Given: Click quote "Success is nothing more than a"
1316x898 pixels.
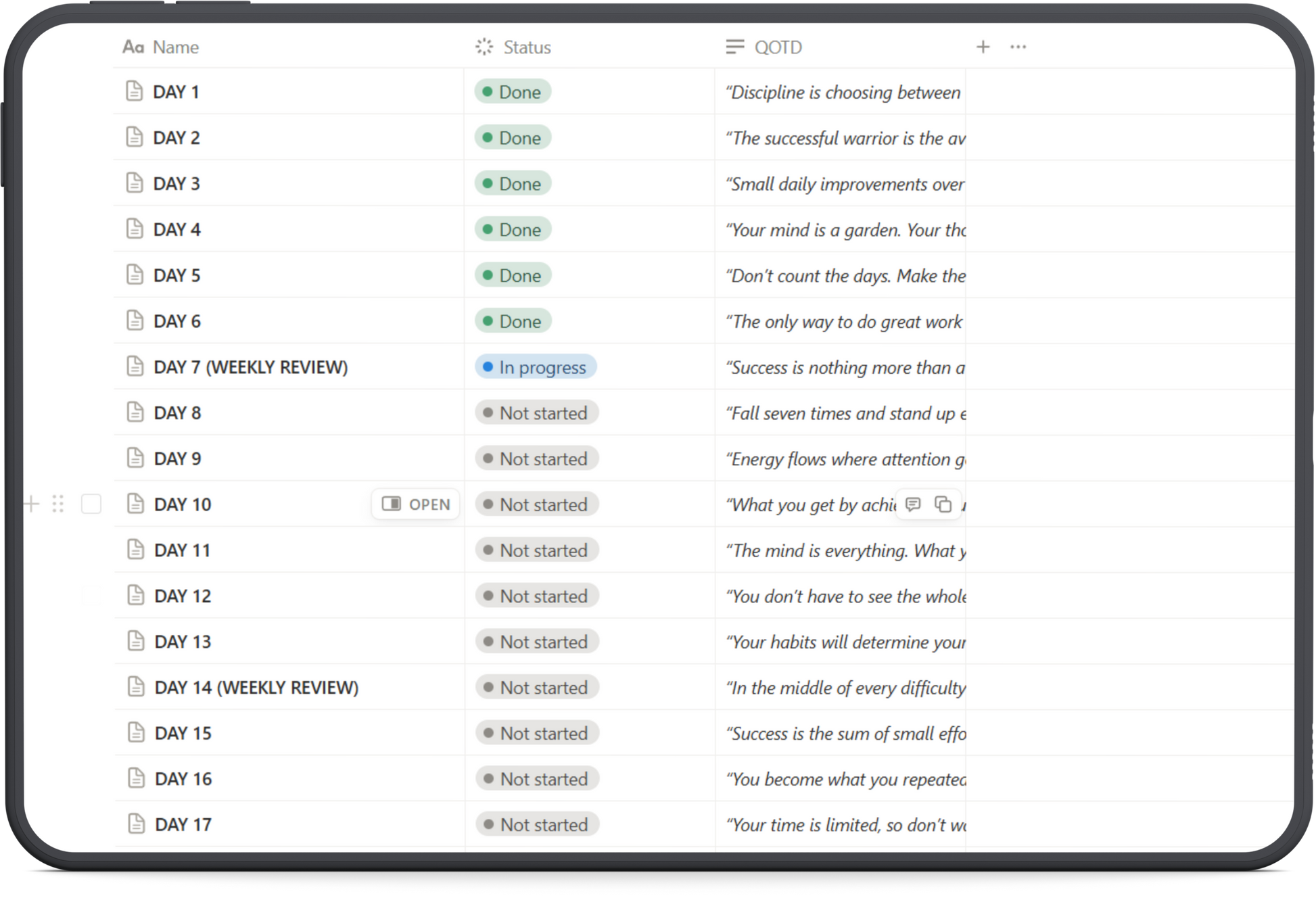Looking at the screenshot, I should click(x=845, y=367).
